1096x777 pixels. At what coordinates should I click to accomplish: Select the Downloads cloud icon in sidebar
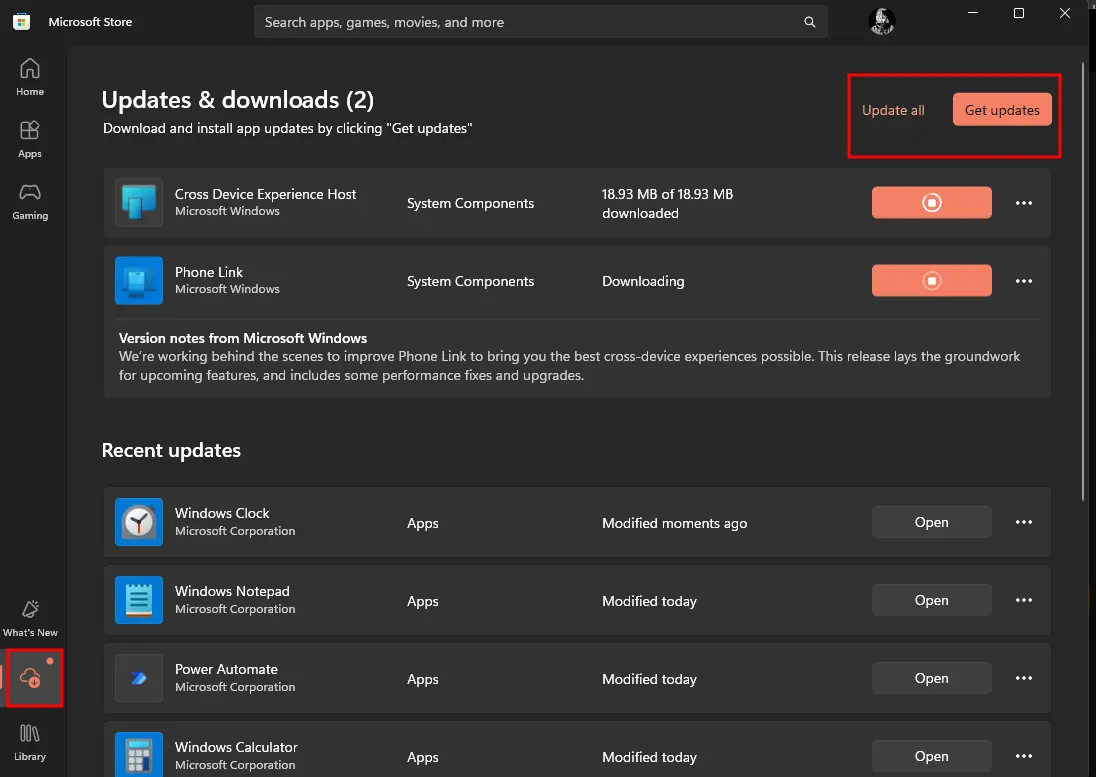pyautogui.click(x=30, y=677)
